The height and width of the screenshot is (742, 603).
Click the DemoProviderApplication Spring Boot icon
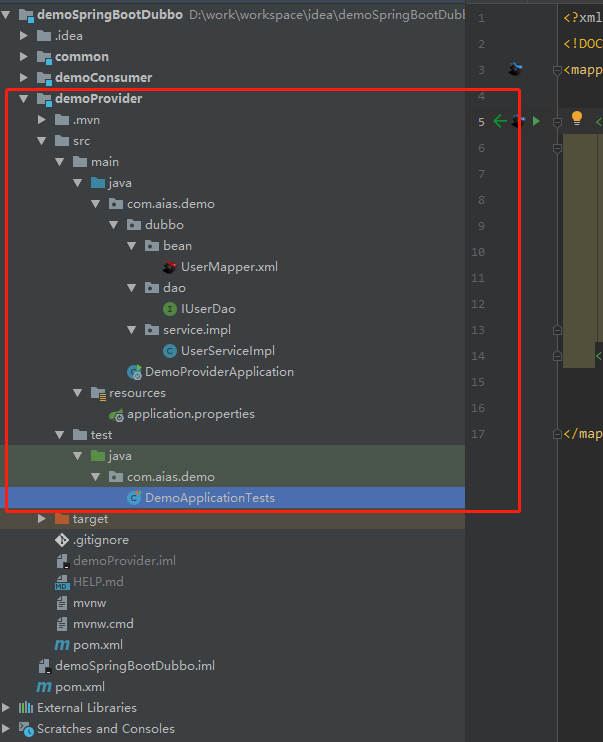[134, 372]
